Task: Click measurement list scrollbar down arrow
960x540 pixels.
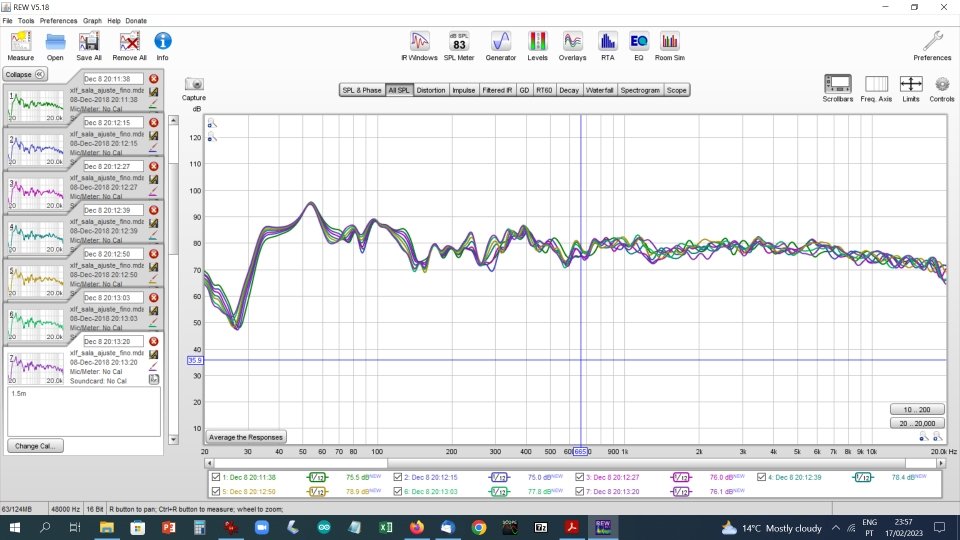Action: tap(173, 439)
